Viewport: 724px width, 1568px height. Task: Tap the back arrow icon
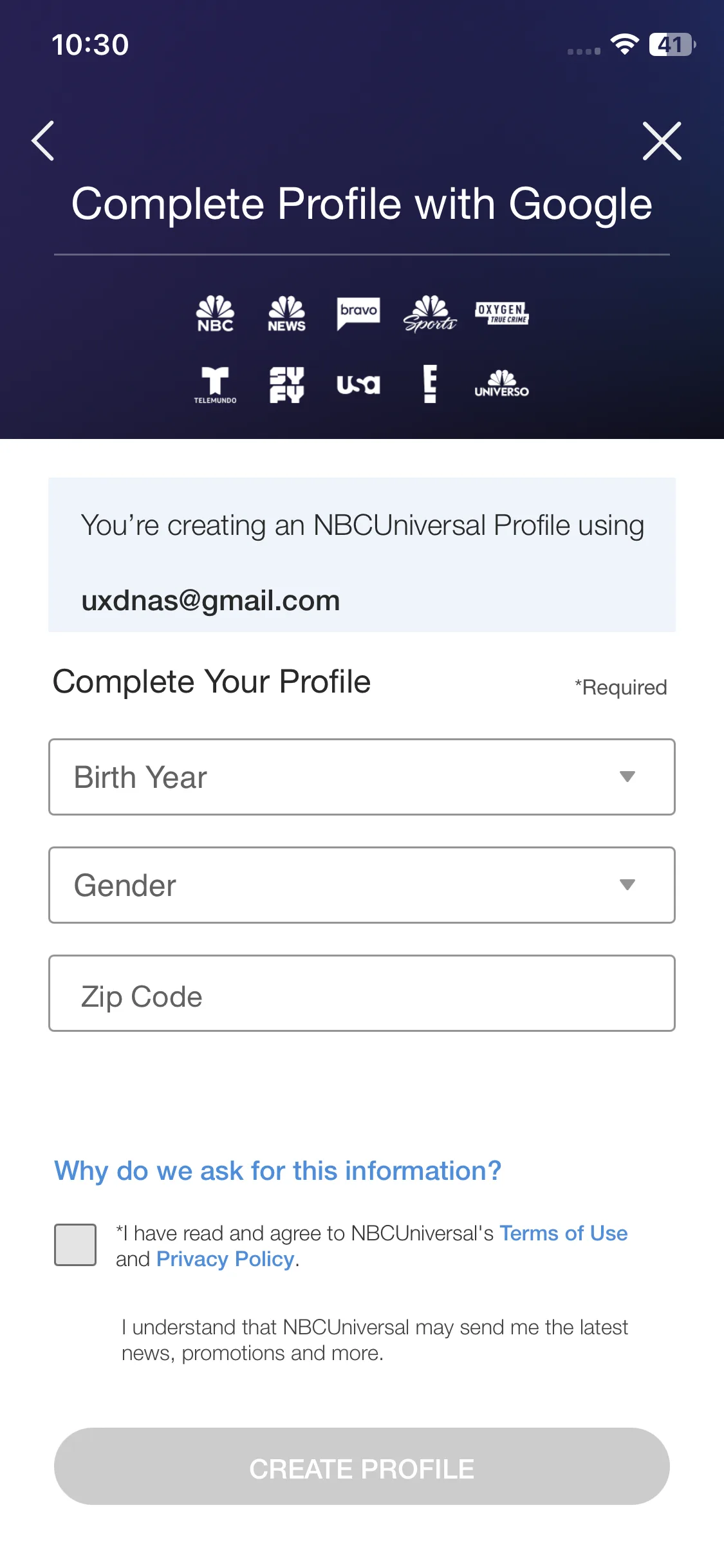(x=43, y=140)
